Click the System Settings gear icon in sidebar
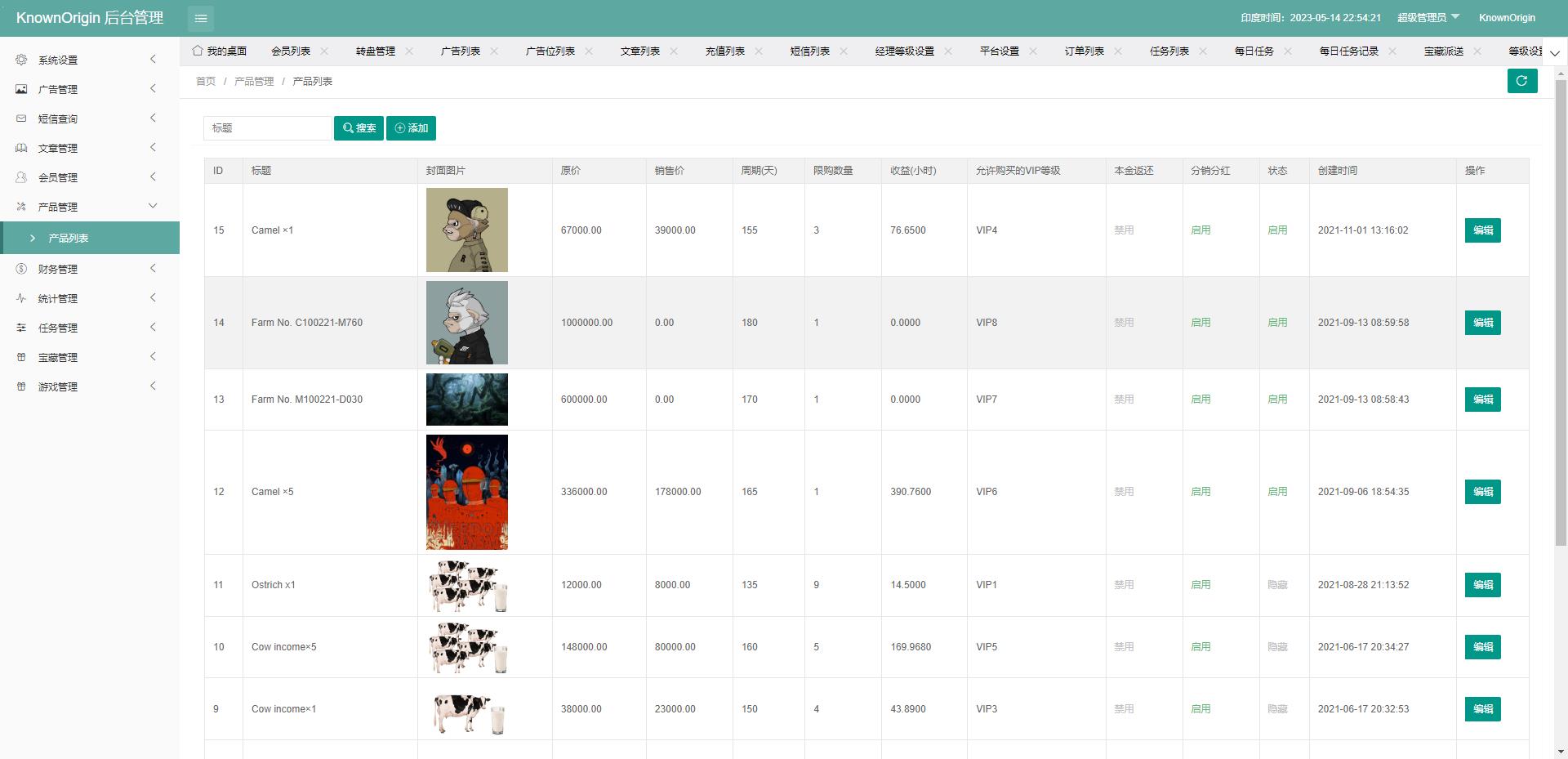Screen dimensions: 1568x759 pos(21,60)
